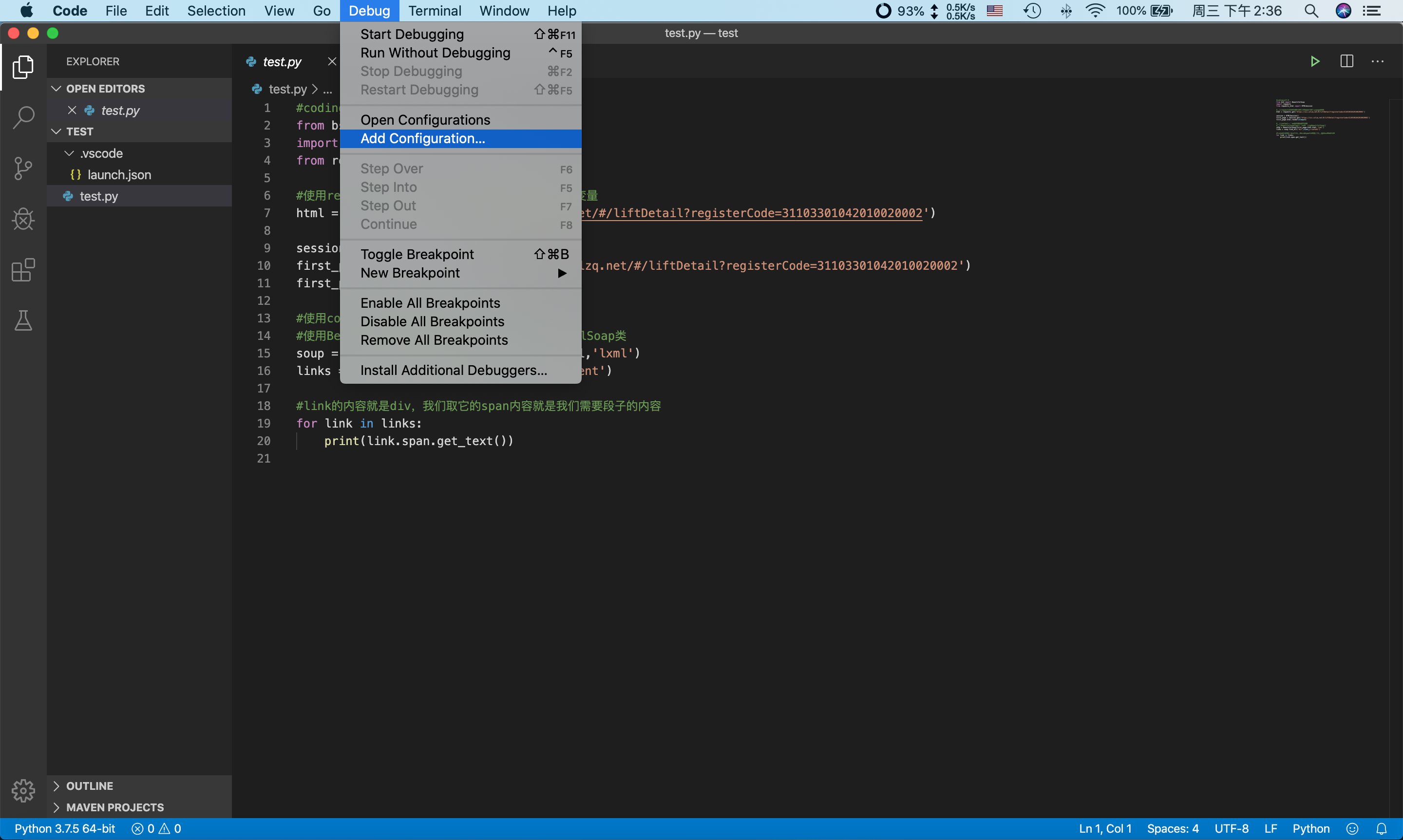Choose Open Configurations
Screen dimensions: 1403x840
tap(461, 120)
